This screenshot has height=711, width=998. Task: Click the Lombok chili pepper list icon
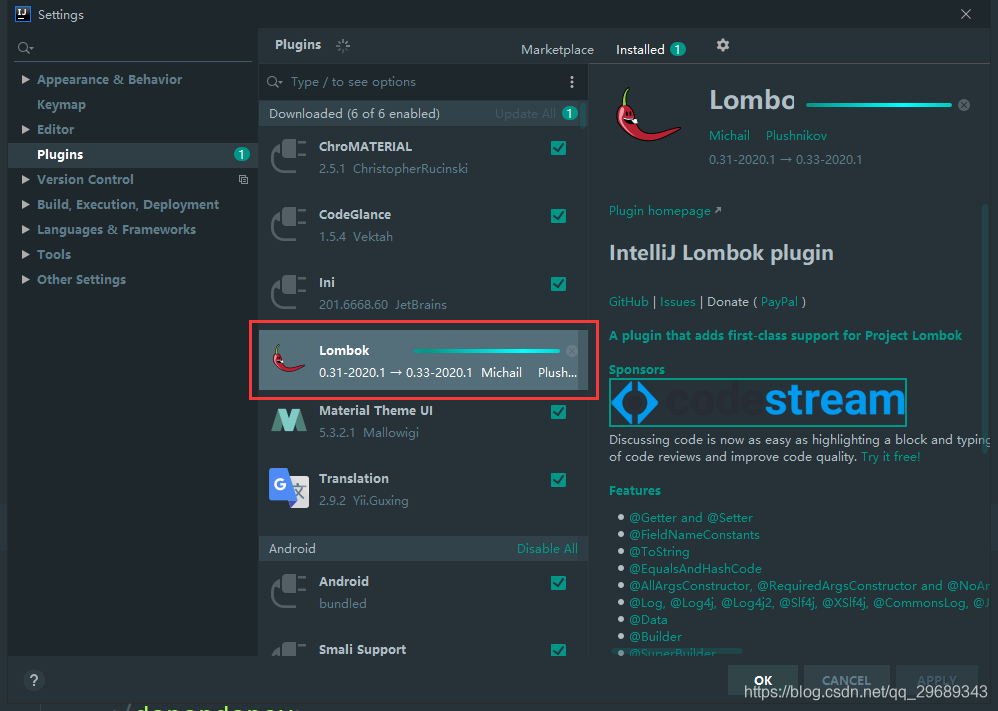click(288, 359)
